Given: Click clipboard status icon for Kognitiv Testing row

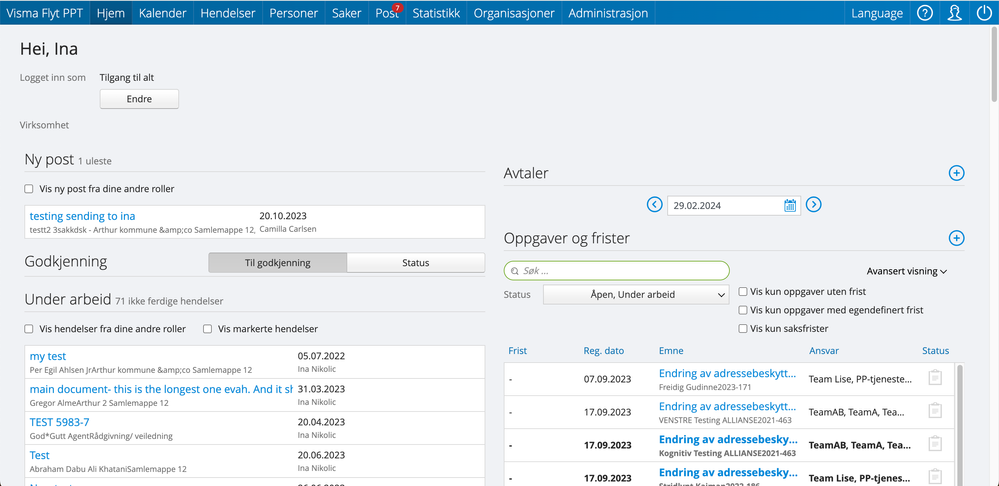Looking at the screenshot, I should point(935,444).
